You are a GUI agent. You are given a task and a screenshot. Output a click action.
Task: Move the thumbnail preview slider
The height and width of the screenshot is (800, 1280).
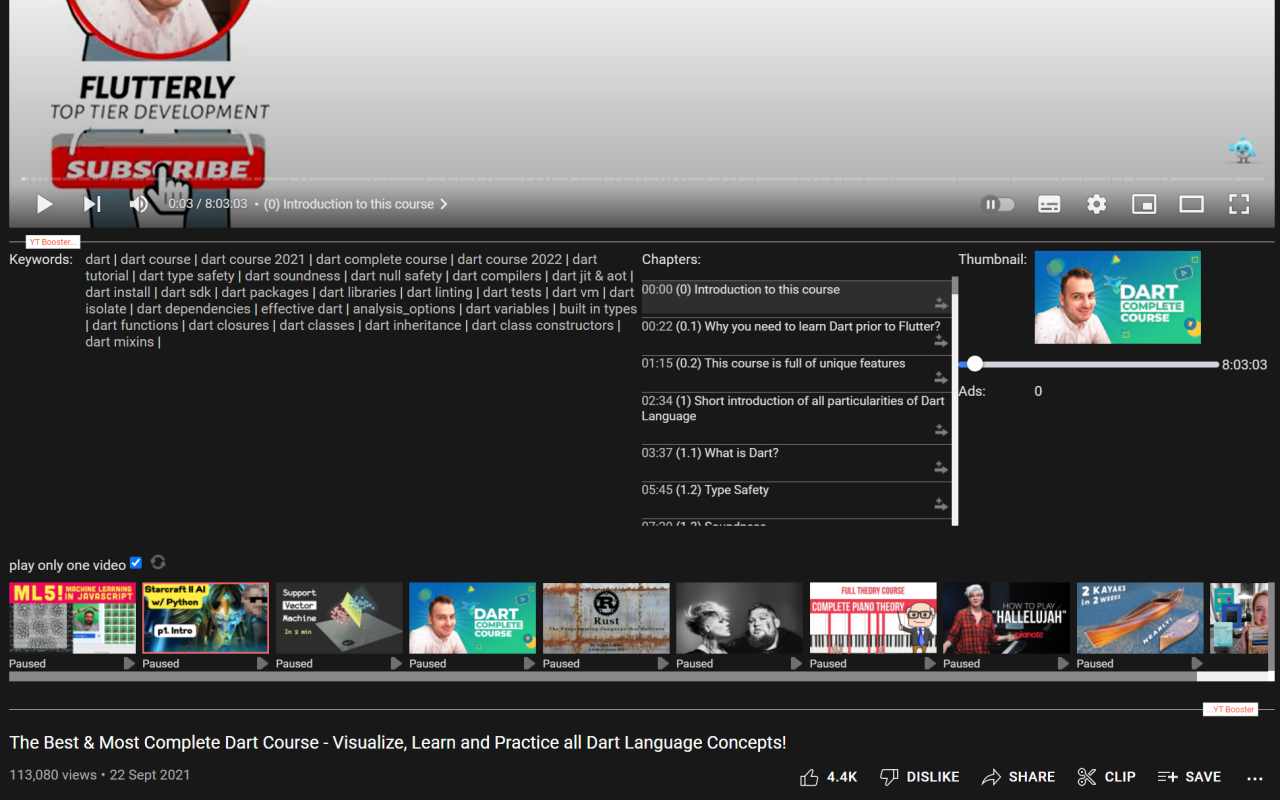975,364
